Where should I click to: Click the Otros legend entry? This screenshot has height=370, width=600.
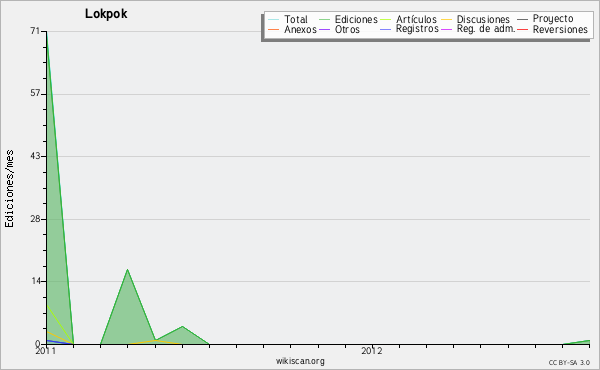click(x=339, y=29)
